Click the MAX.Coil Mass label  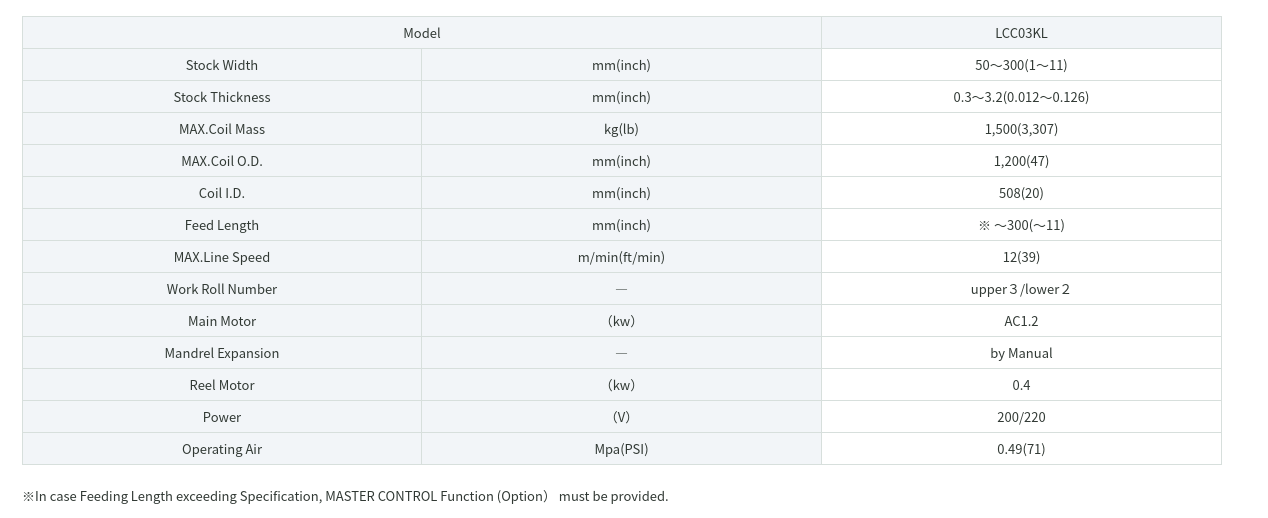(x=222, y=129)
